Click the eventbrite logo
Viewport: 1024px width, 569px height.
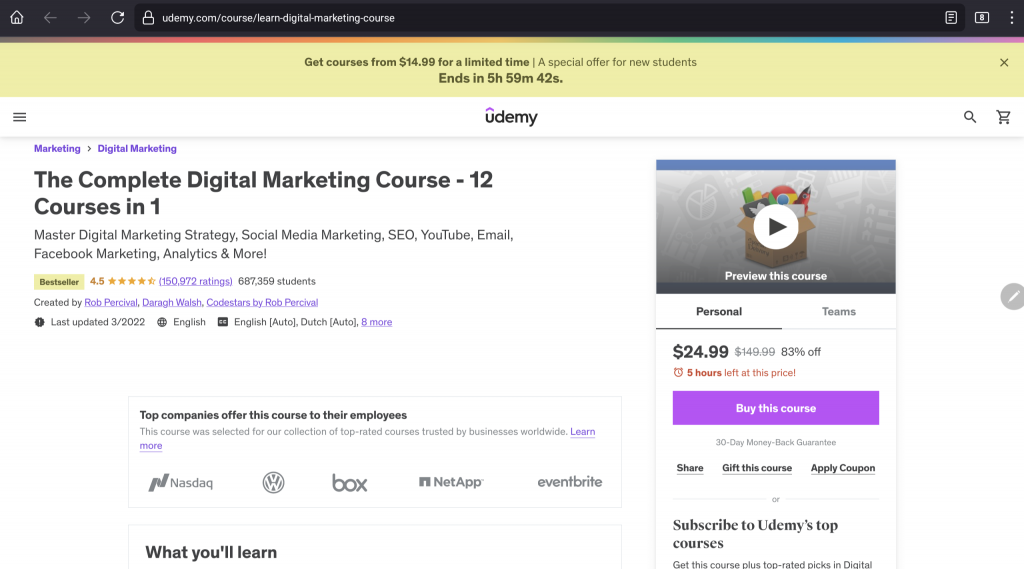point(569,481)
